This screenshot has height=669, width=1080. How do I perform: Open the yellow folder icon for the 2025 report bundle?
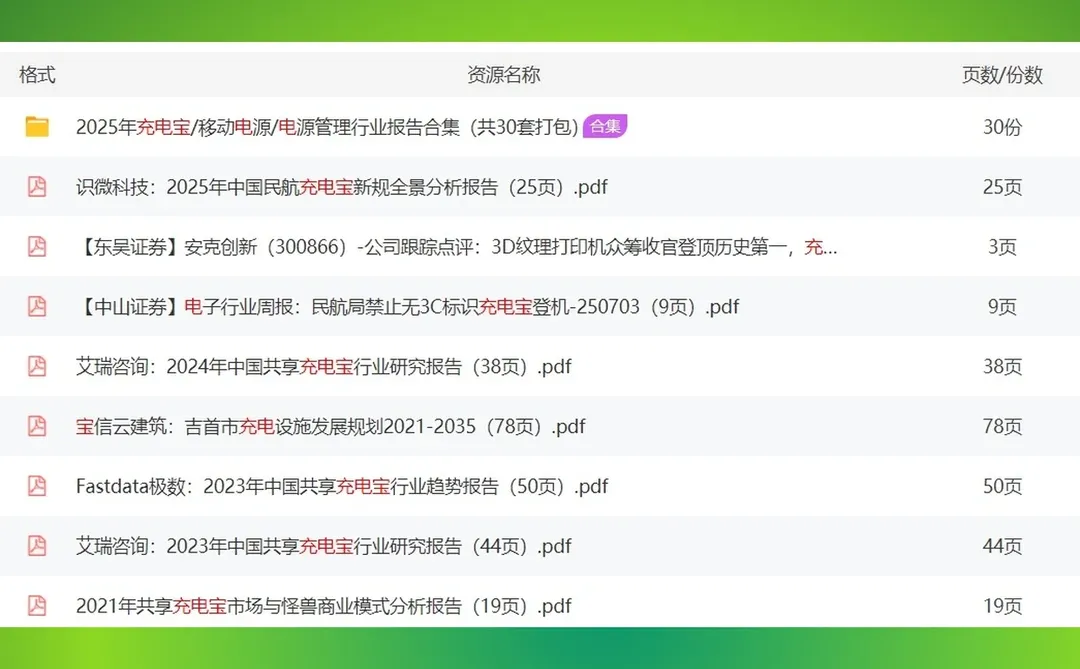click(37, 127)
